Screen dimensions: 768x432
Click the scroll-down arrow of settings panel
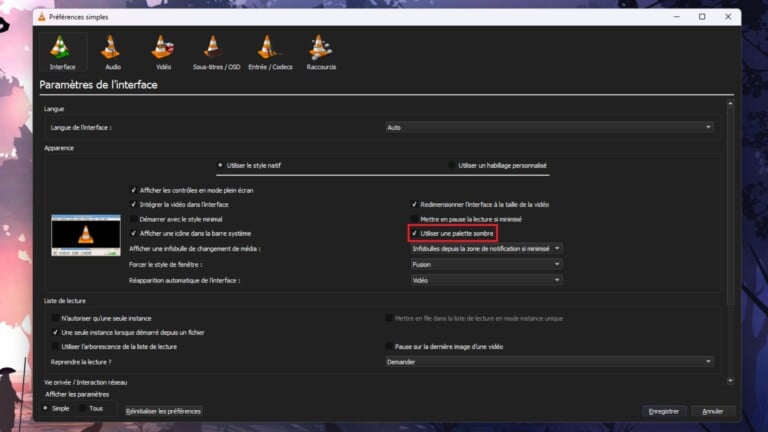(x=730, y=381)
